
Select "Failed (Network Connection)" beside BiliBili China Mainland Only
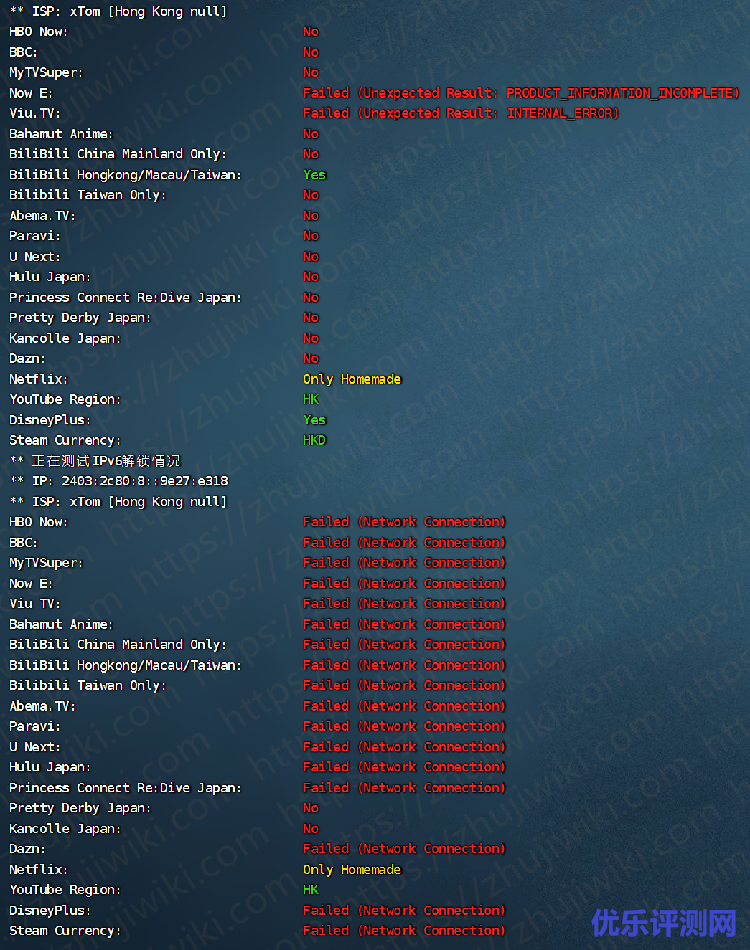tap(404, 645)
